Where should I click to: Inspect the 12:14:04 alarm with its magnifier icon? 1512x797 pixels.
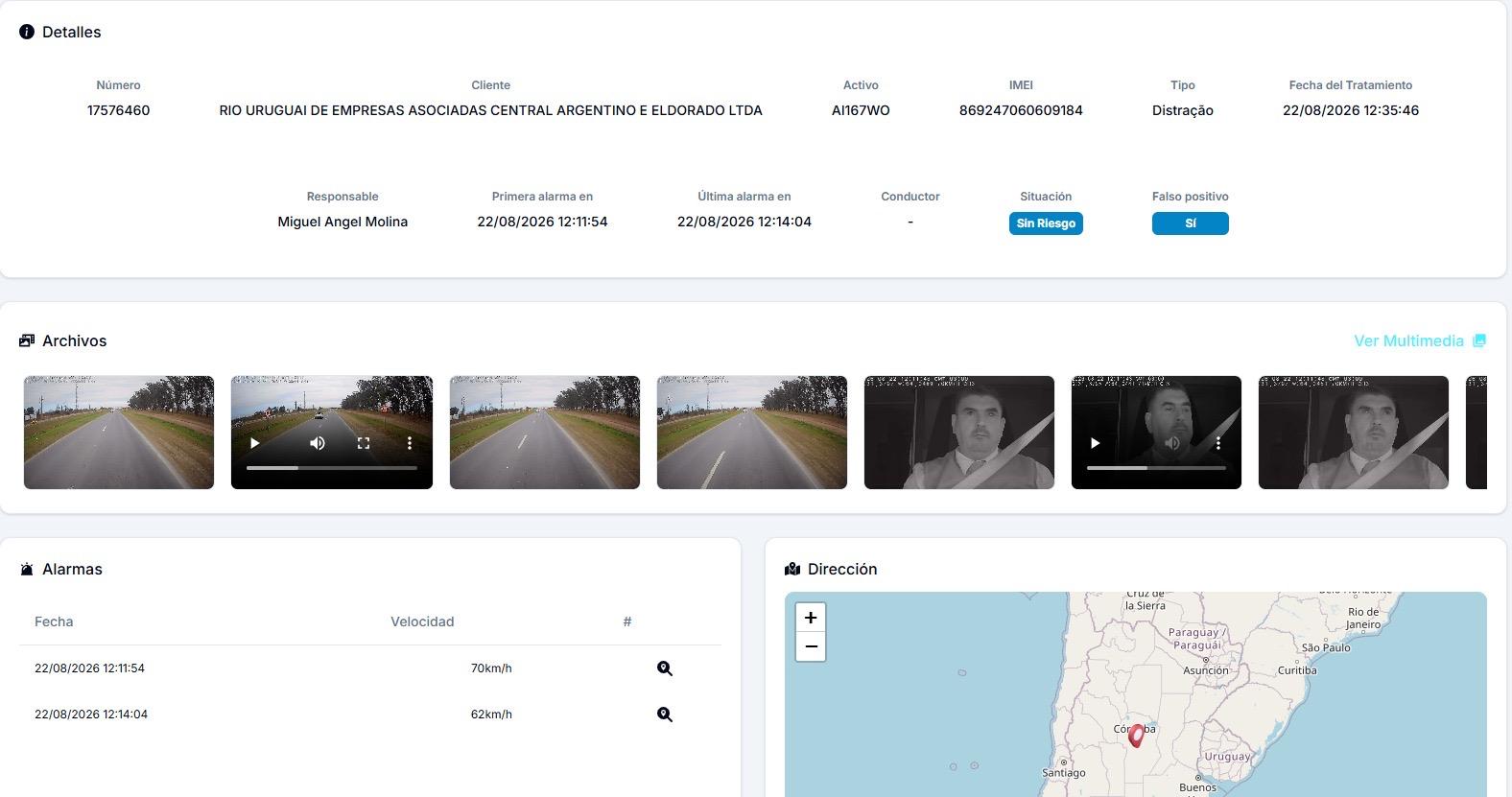(x=665, y=715)
